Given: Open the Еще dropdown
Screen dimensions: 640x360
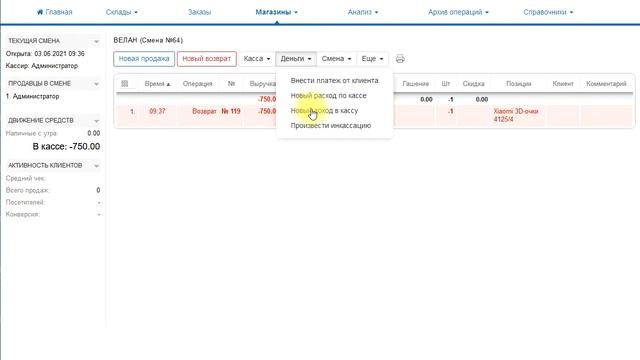Looking at the screenshot, I should click(x=372, y=59).
